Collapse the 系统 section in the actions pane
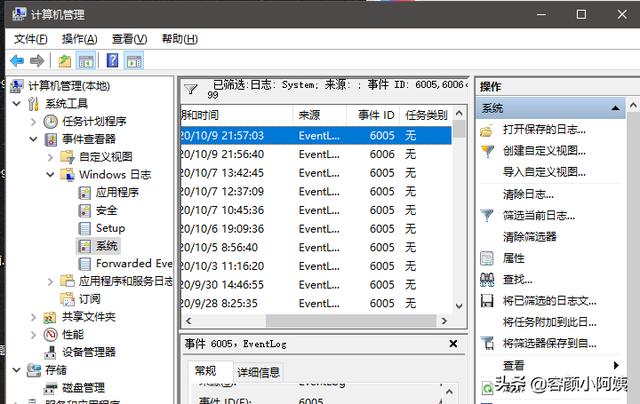 pyautogui.click(x=615, y=108)
